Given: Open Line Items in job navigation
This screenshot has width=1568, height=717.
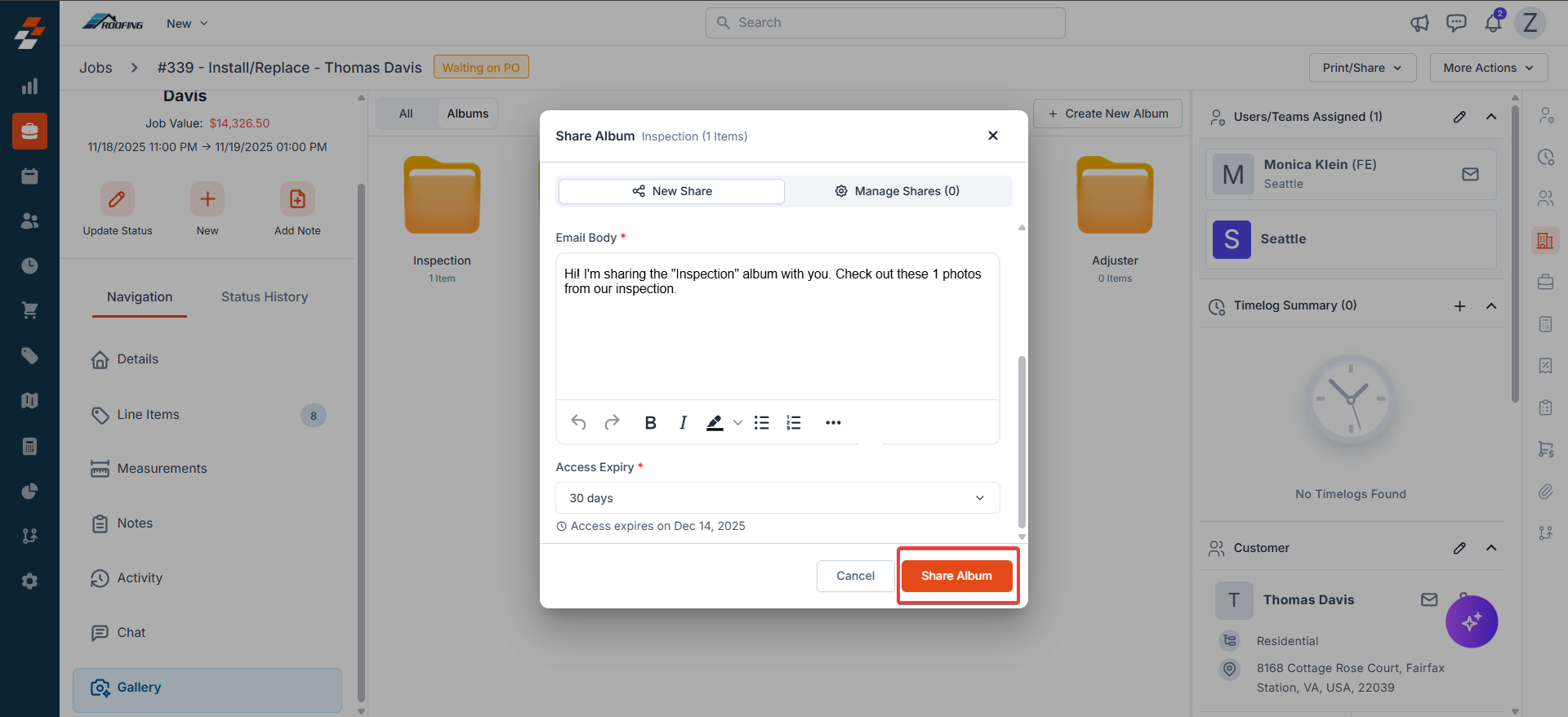Looking at the screenshot, I should tap(207, 415).
